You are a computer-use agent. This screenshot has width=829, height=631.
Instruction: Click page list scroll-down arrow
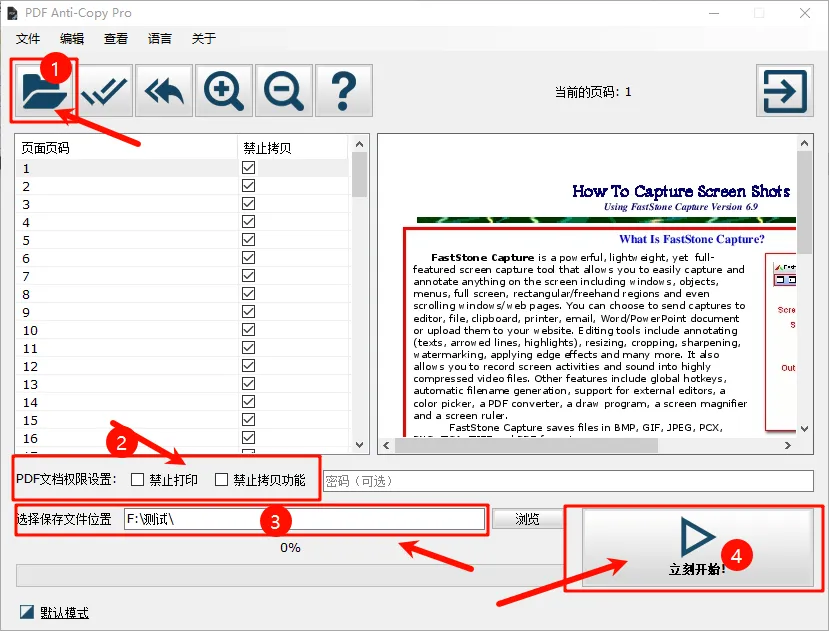360,445
